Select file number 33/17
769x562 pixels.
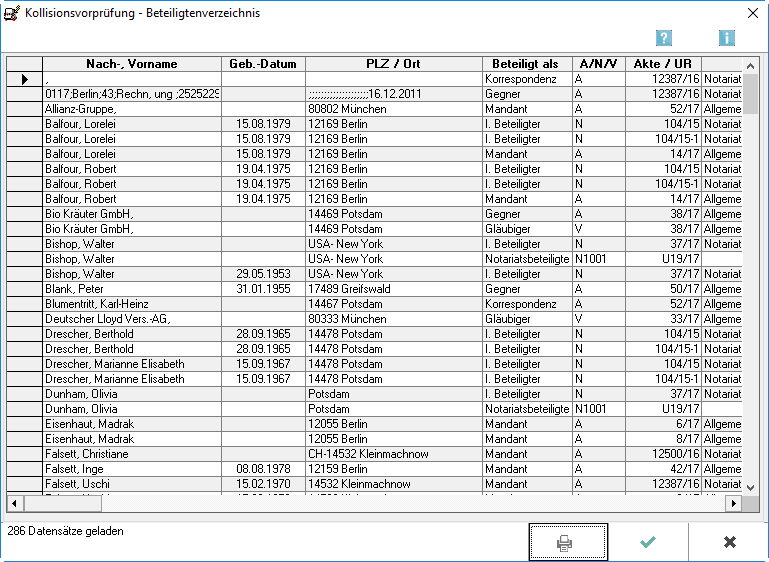[x=664, y=319]
